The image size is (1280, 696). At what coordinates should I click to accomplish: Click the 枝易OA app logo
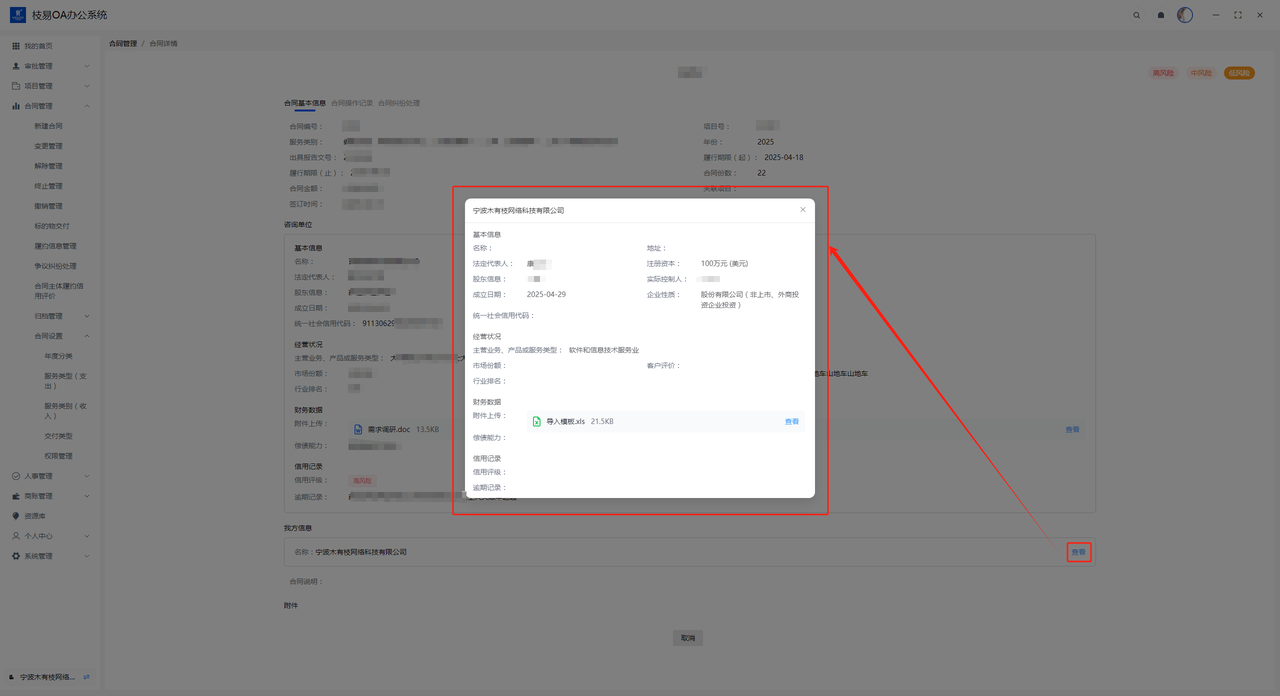pos(17,15)
